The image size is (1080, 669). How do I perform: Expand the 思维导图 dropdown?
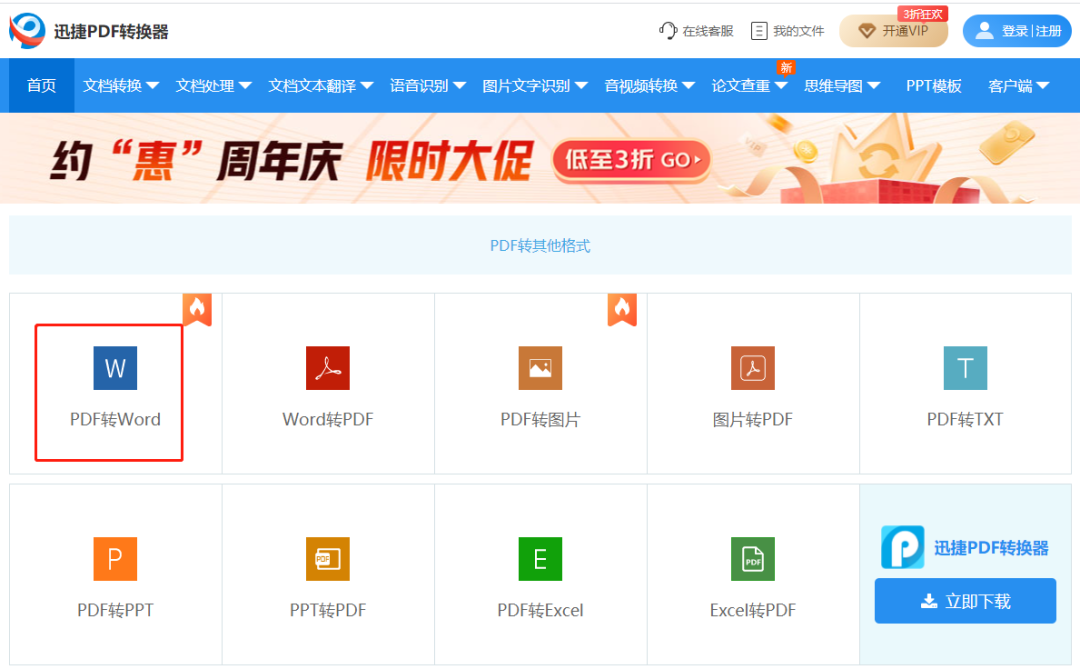tap(842, 85)
